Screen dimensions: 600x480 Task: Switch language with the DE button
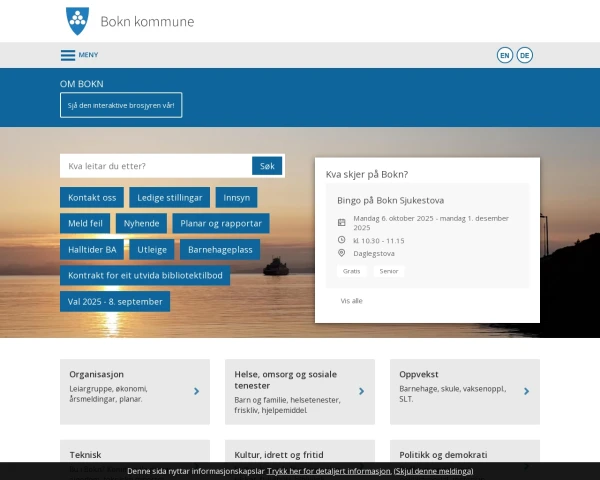coord(525,55)
